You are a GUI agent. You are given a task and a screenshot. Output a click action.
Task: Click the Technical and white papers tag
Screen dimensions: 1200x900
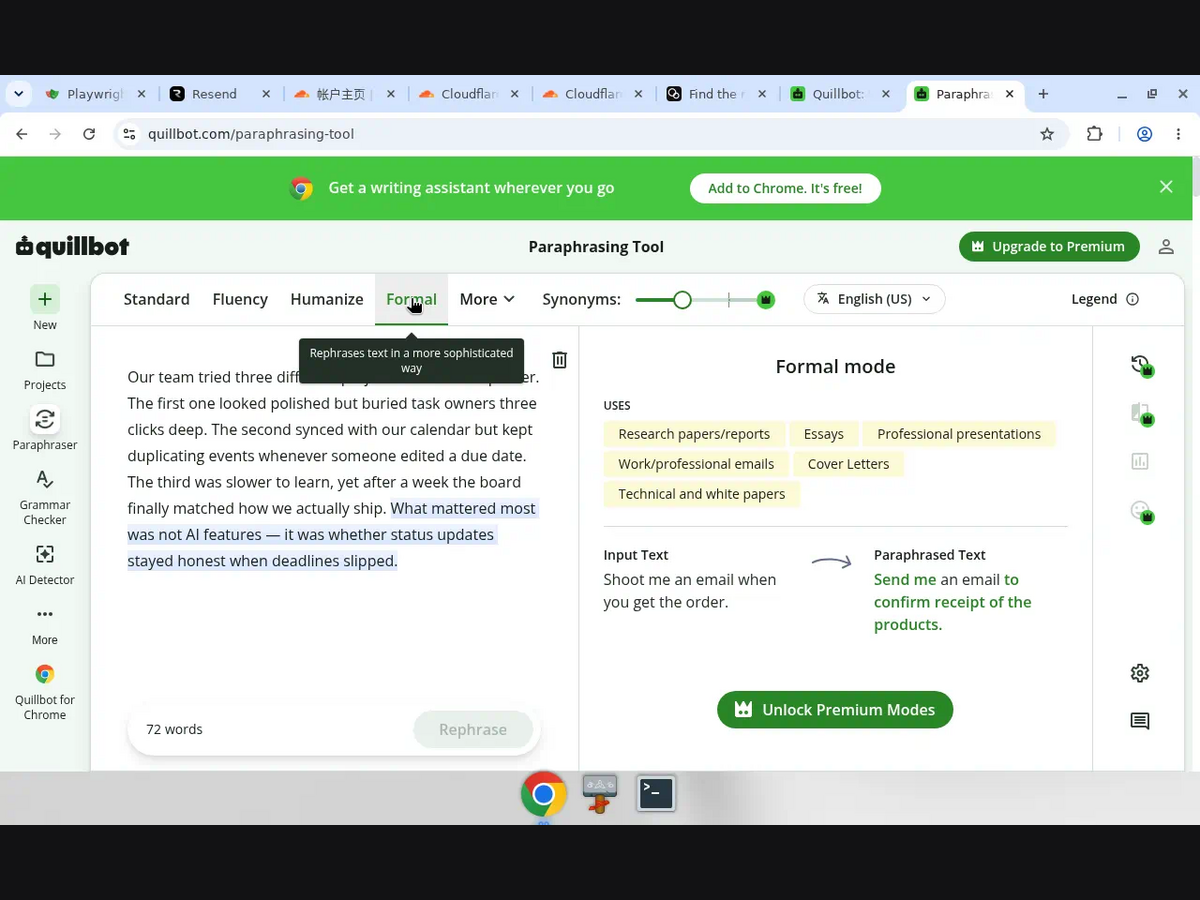pos(702,494)
